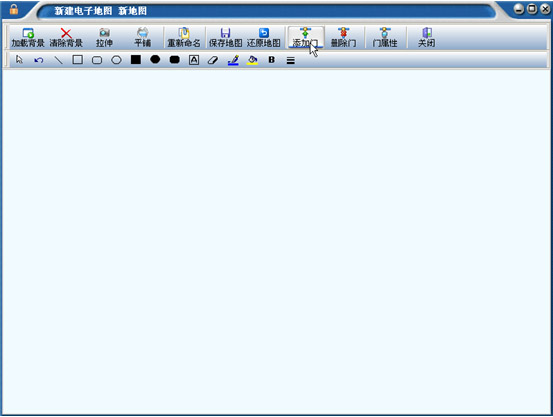Select the arrow pointer tool

coord(19,60)
